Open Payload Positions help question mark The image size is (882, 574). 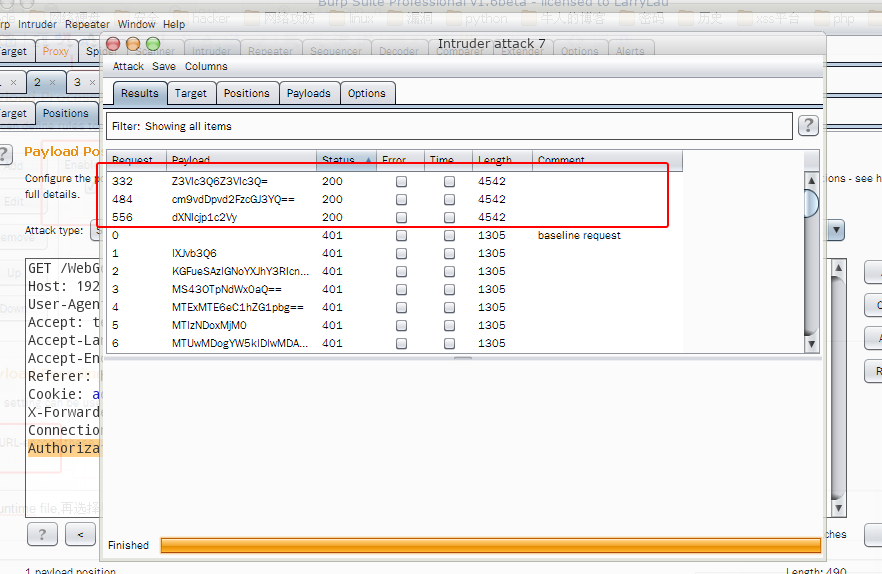point(4,154)
